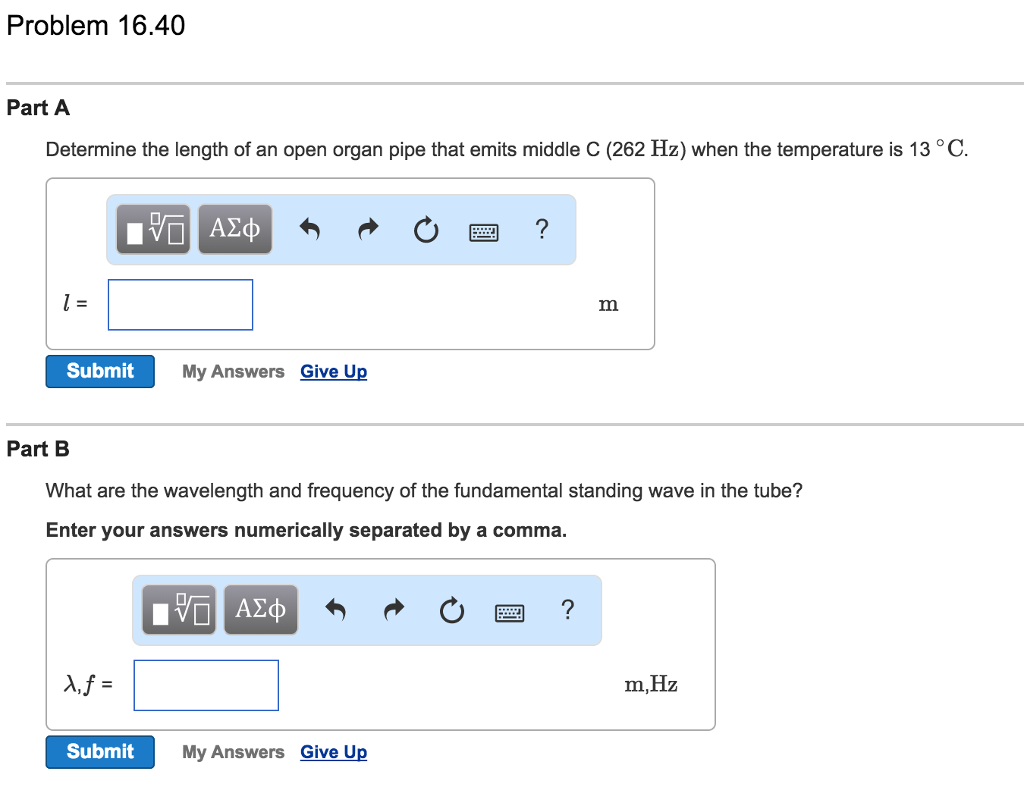Reset the Part B answer field
This screenshot has width=1024, height=787.
click(450, 609)
